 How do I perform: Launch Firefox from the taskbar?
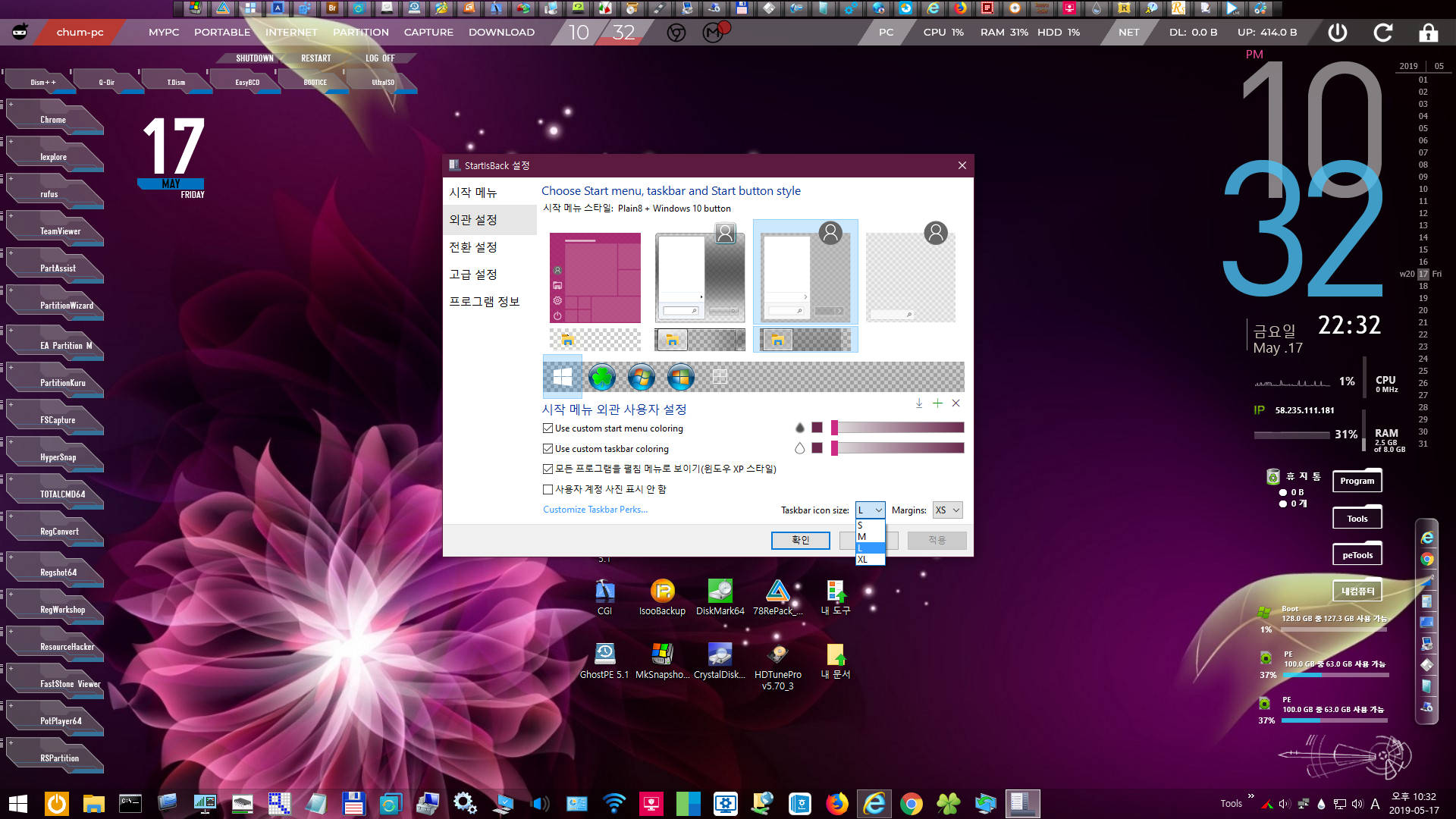(x=836, y=804)
